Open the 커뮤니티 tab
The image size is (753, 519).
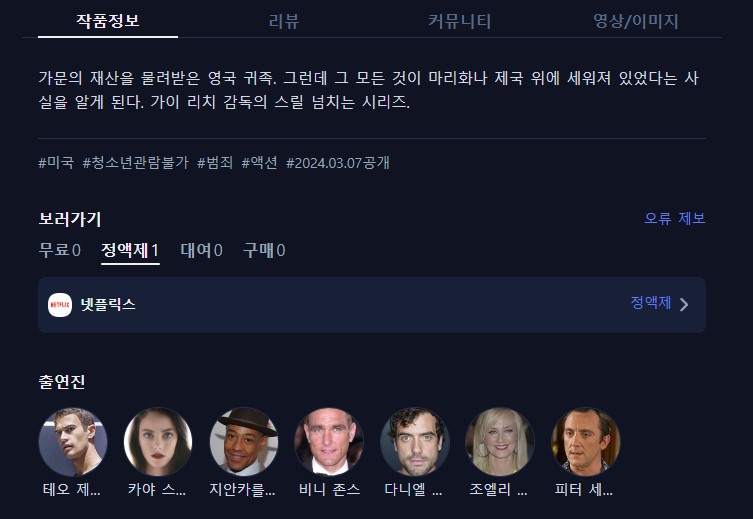460,21
